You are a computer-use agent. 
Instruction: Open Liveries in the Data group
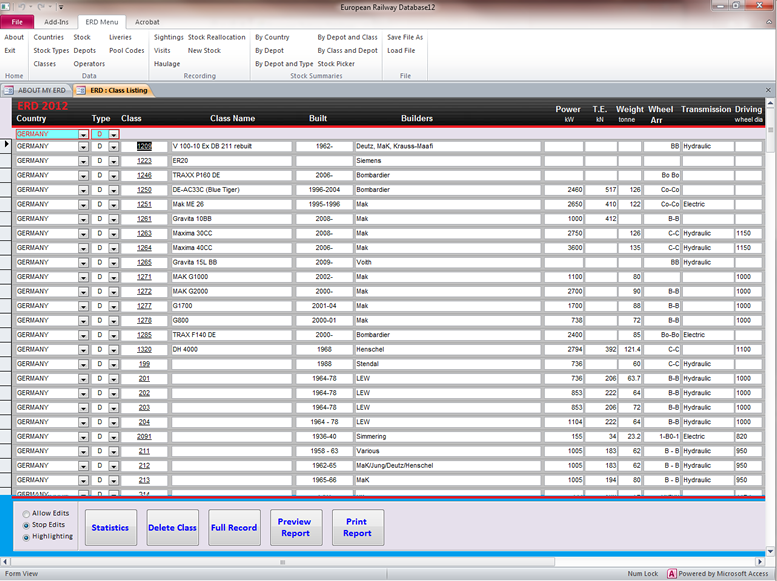[120, 37]
